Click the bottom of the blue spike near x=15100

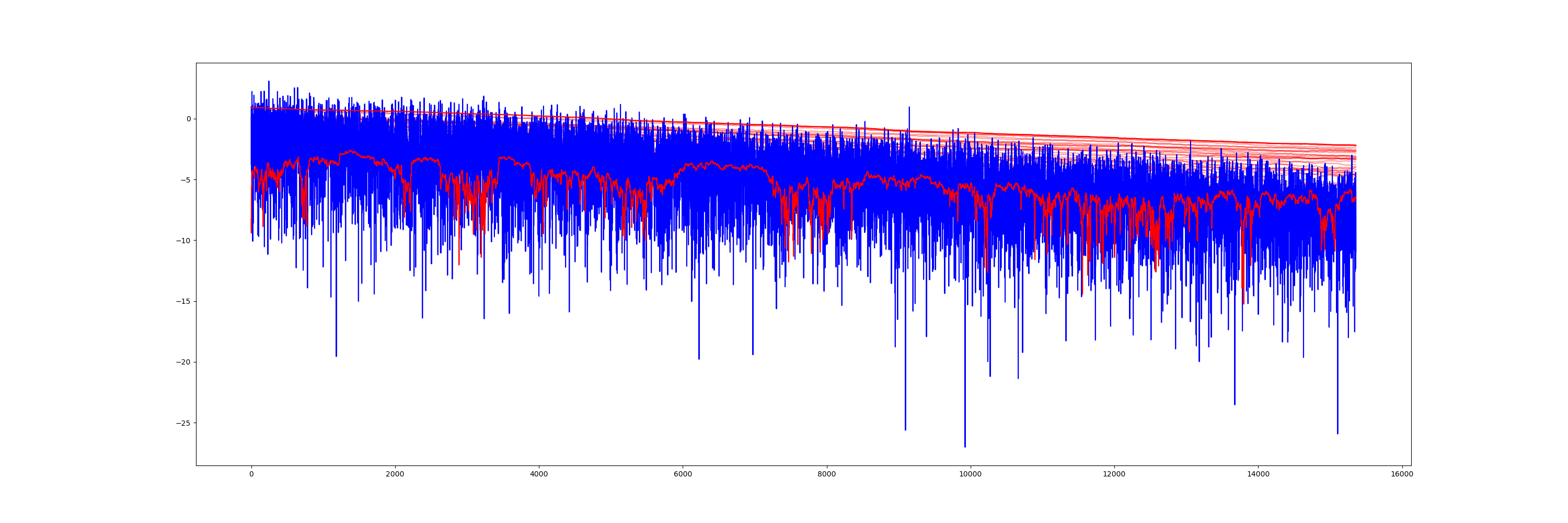pyautogui.click(x=1338, y=433)
